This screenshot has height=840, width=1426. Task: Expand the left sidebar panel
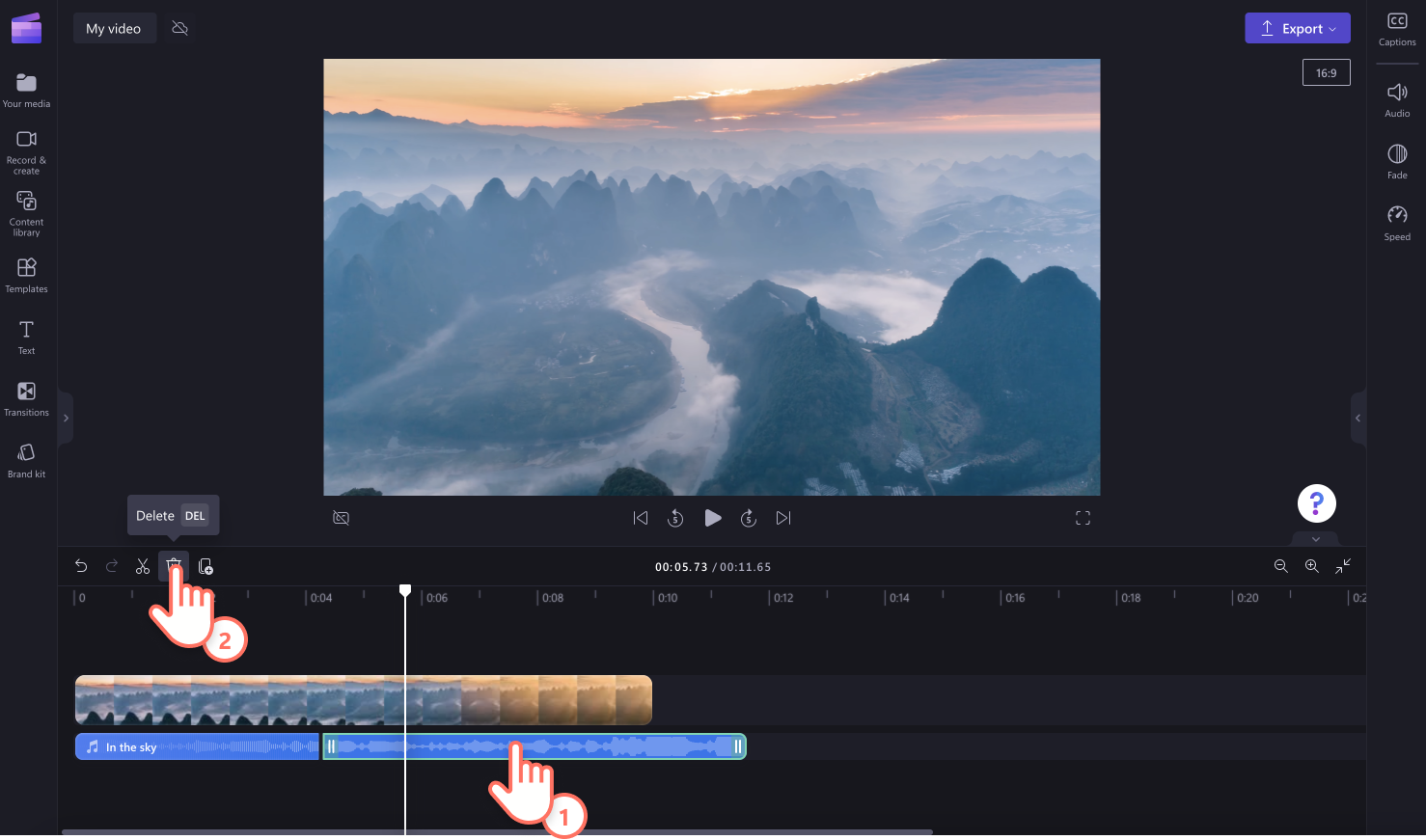pos(66,418)
